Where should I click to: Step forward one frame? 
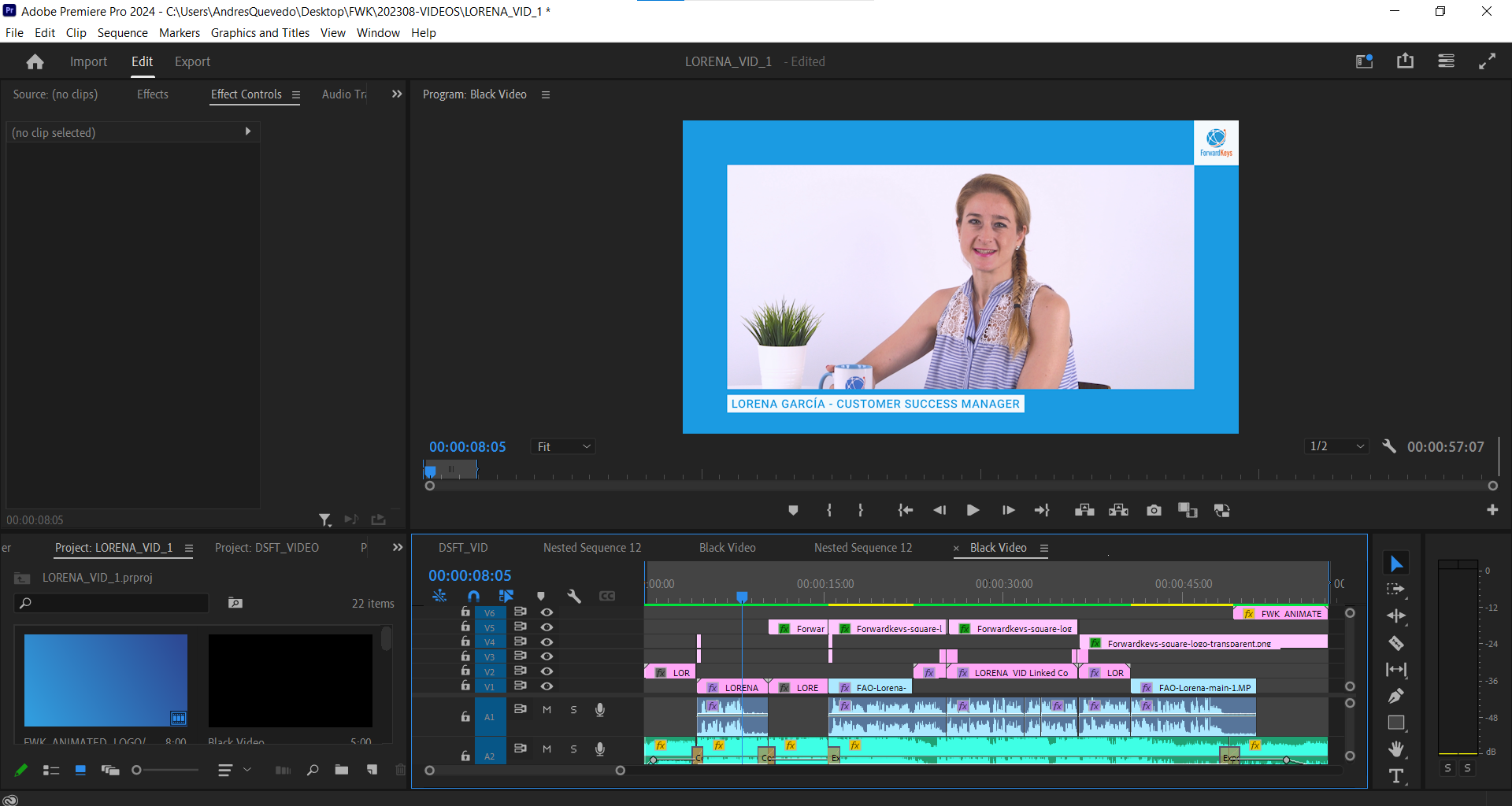coord(1008,510)
